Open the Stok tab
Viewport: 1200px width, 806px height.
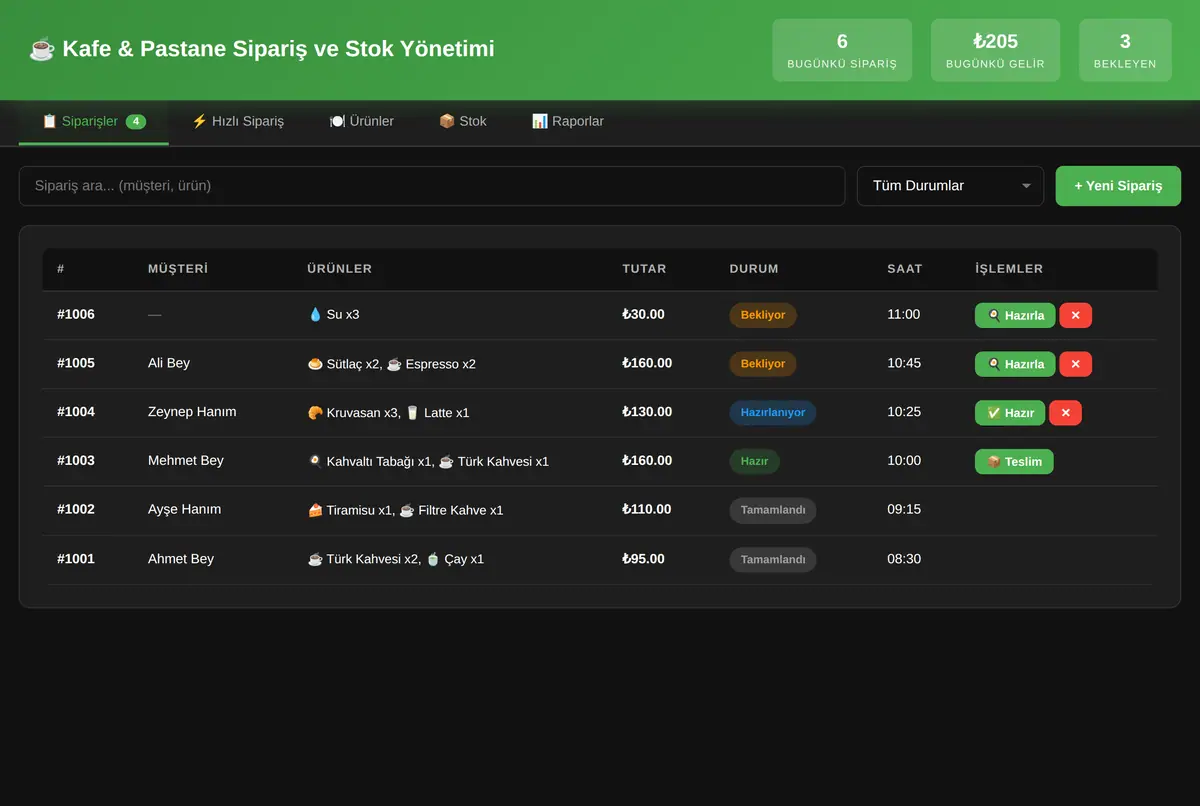click(463, 121)
